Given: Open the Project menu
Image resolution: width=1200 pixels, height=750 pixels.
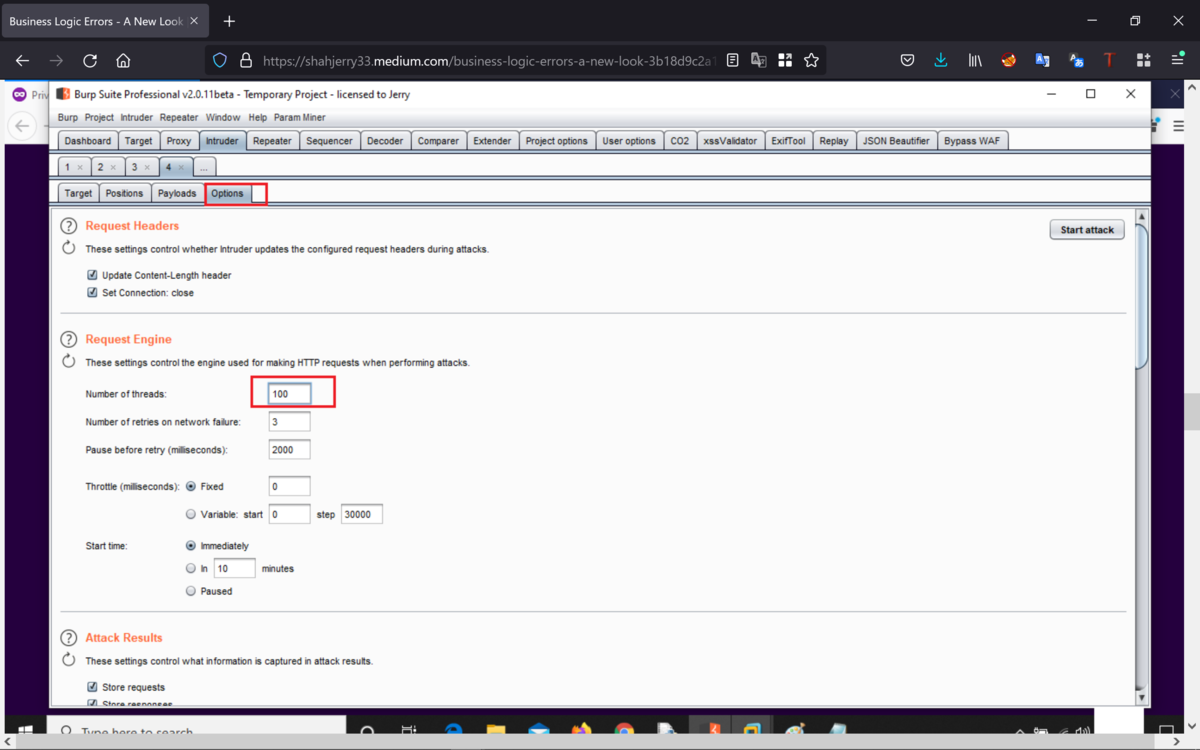Looking at the screenshot, I should pyautogui.click(x=99, y=118).
